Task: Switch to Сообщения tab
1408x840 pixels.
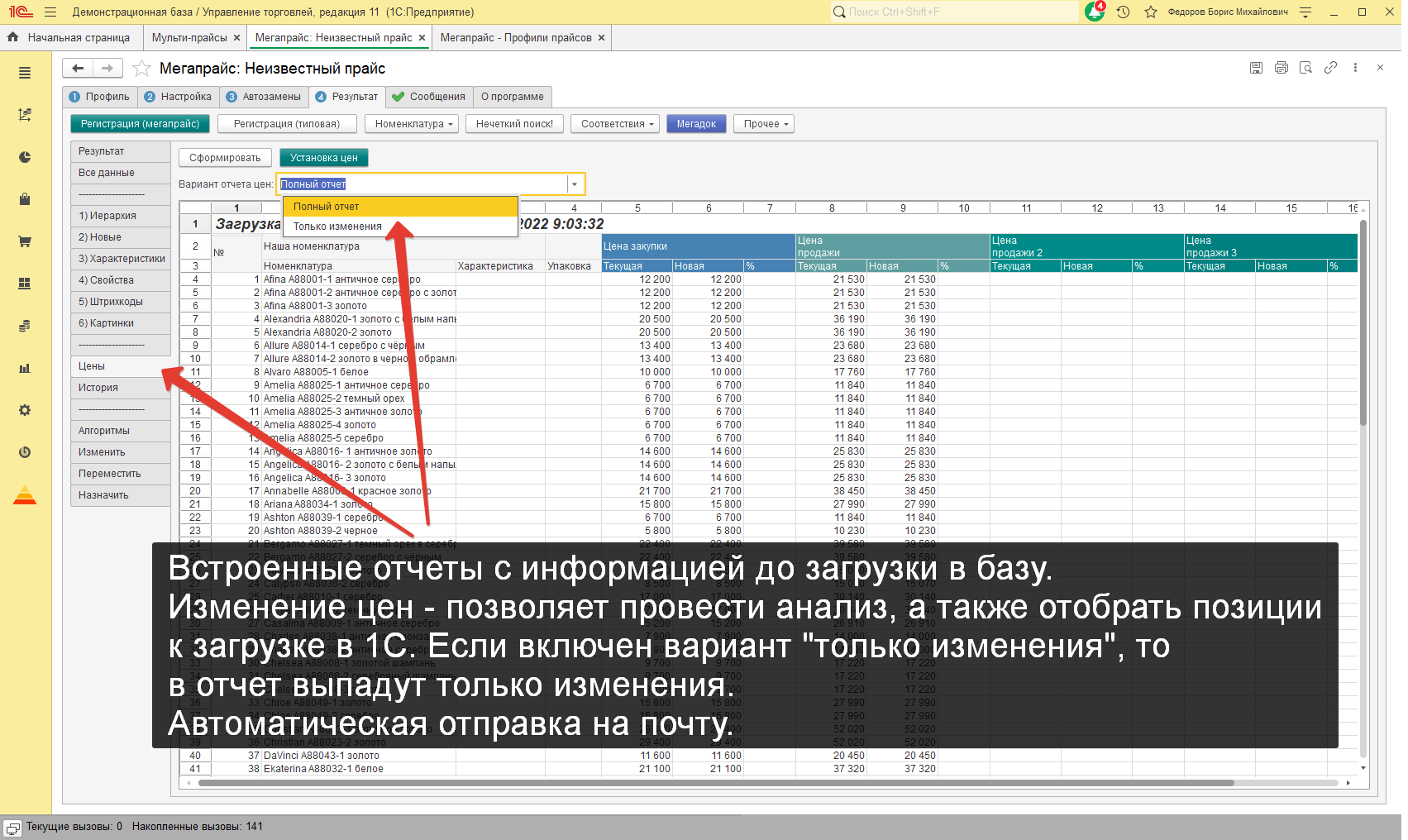Action: point(429,97)
